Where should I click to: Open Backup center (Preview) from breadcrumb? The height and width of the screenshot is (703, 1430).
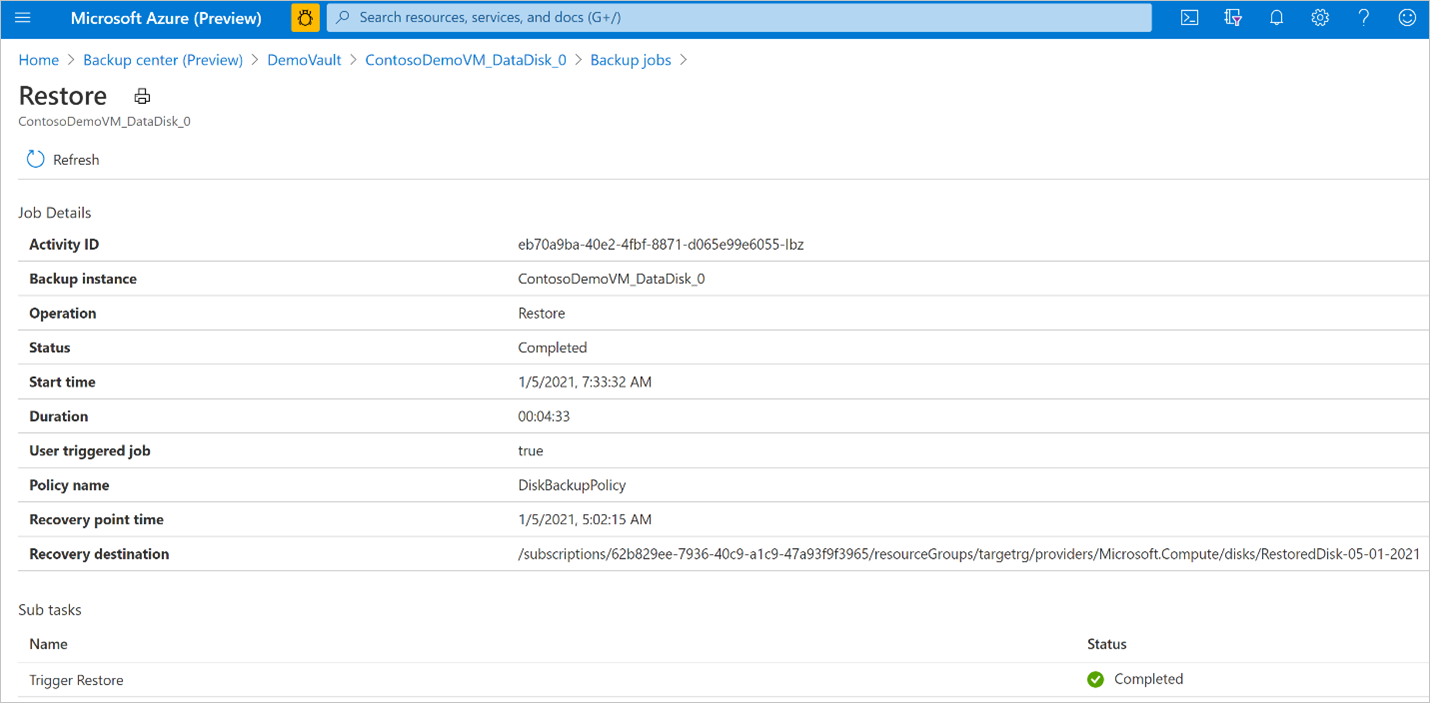click(162, 60)
